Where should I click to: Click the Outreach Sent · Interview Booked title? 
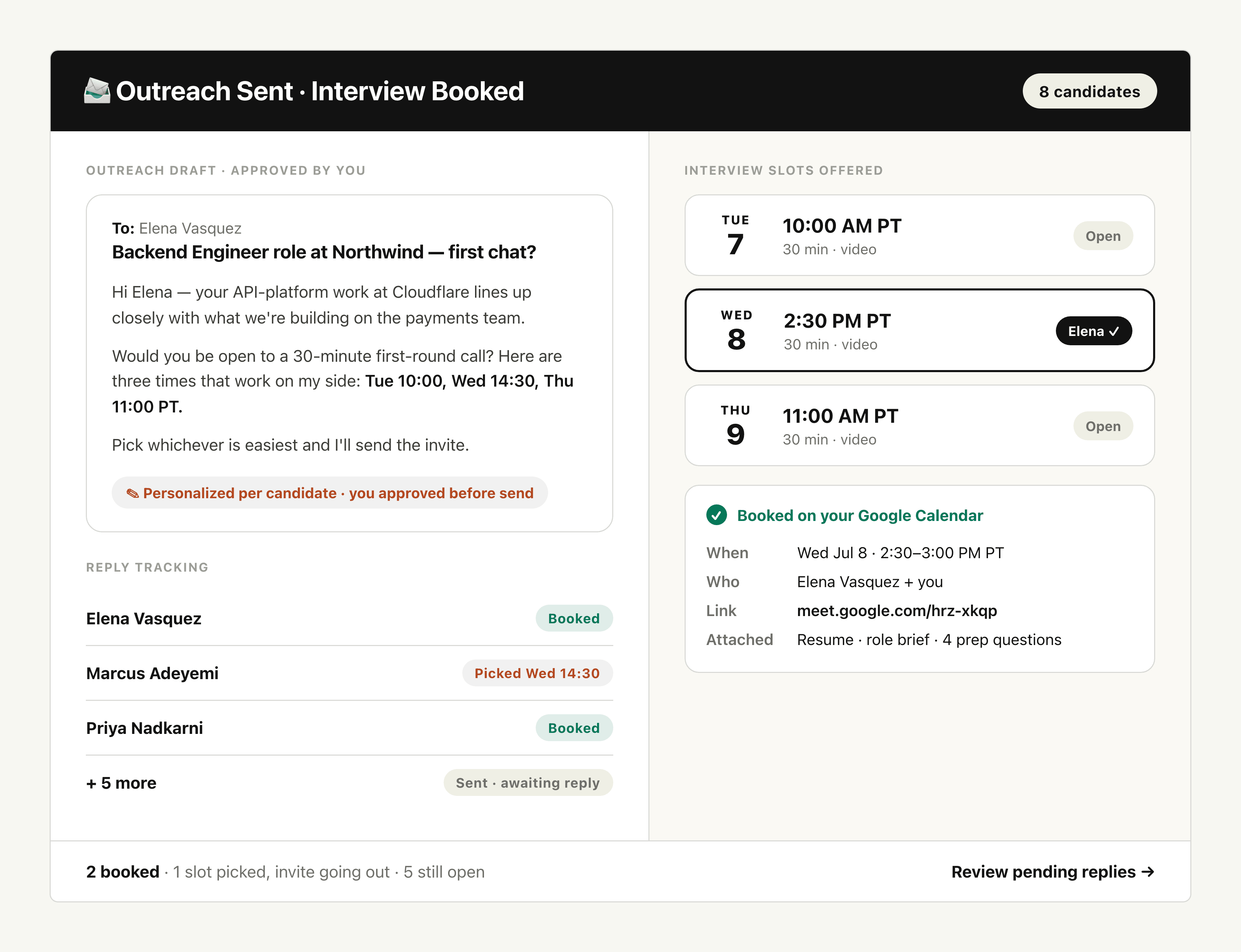pyautogui.click(x=320, y=91)
